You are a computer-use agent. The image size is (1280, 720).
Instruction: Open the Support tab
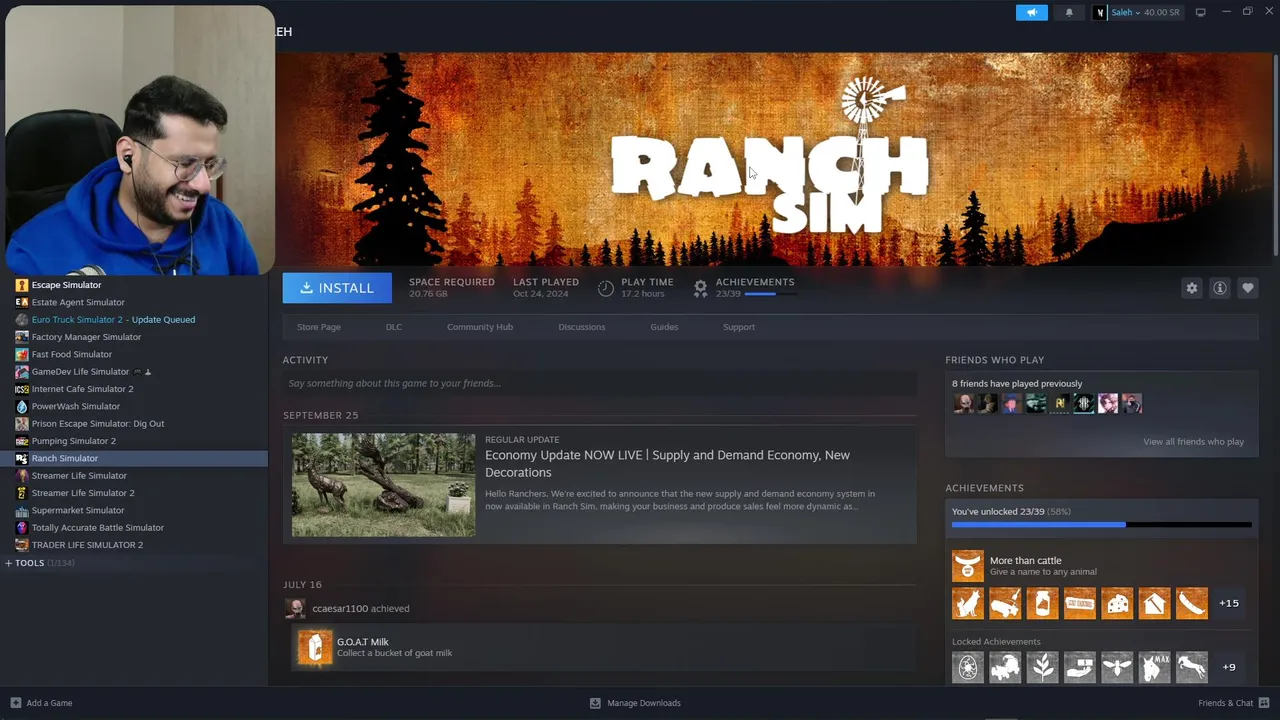[739, 327]
